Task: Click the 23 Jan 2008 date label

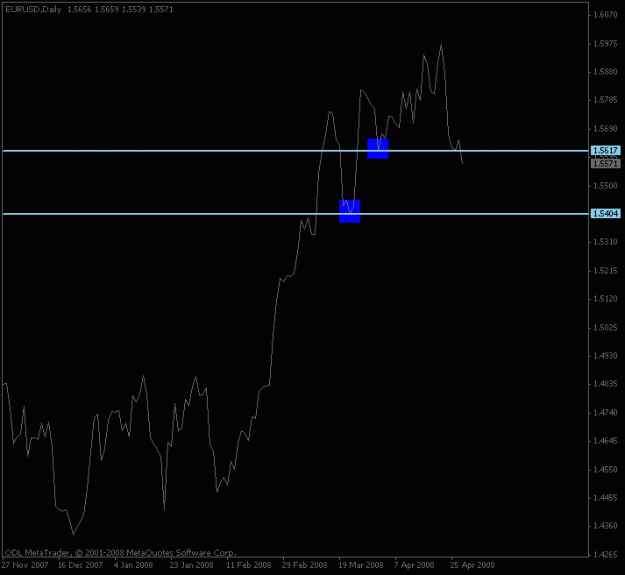Action: 191,565
